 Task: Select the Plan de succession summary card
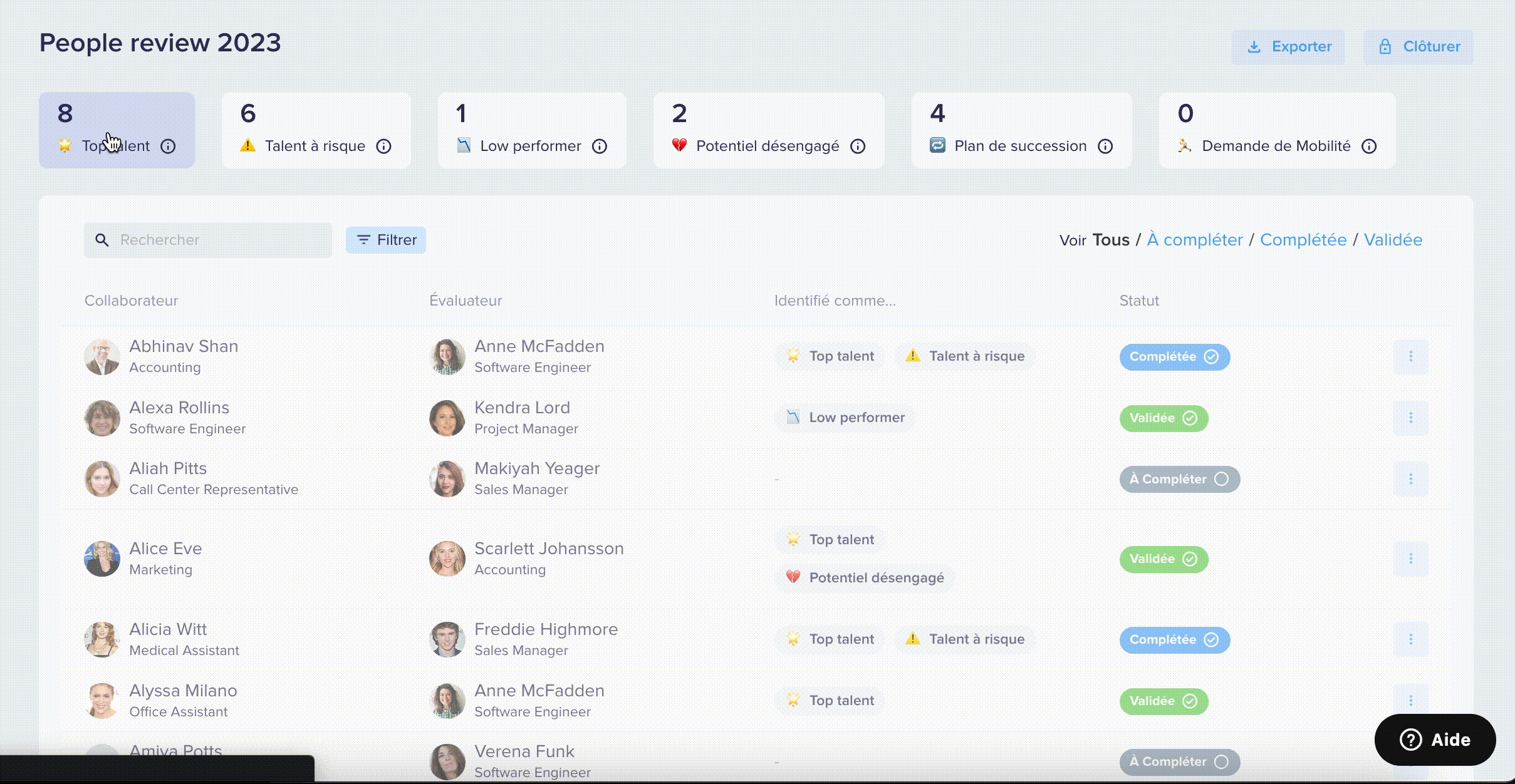point(1022,130)
